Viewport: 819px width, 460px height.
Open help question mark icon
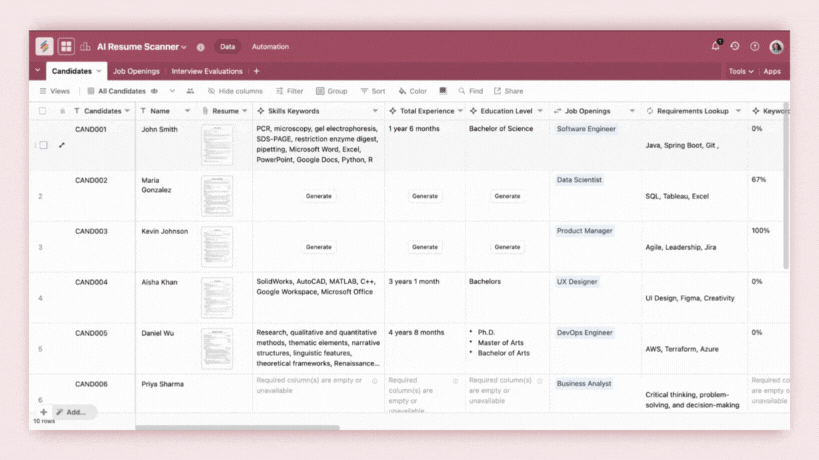pyautogui.click(x=755, y=46)
